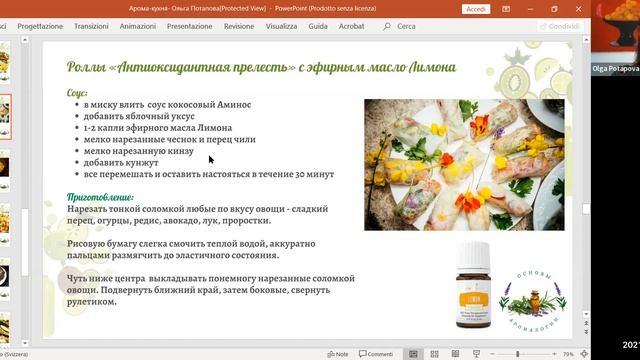The image size is (640, 360).
Task: Click bullet 'мелко нарезанную кинзу'
Action: point(139,151)
